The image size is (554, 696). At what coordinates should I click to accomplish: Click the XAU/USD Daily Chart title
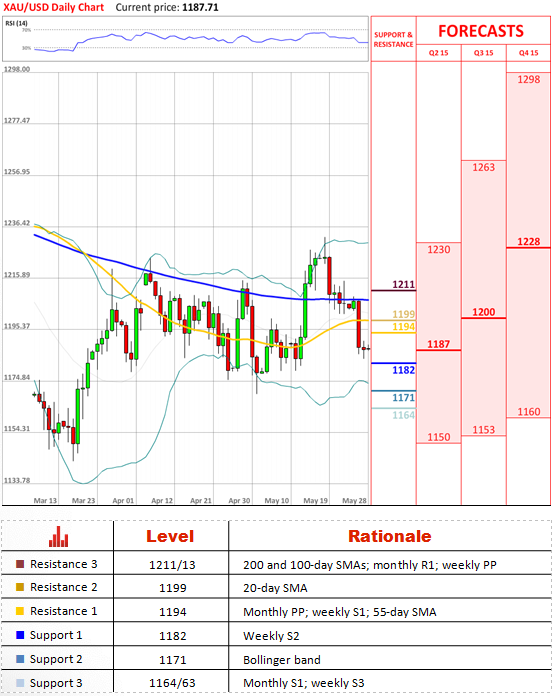click(x=54, y=8)
